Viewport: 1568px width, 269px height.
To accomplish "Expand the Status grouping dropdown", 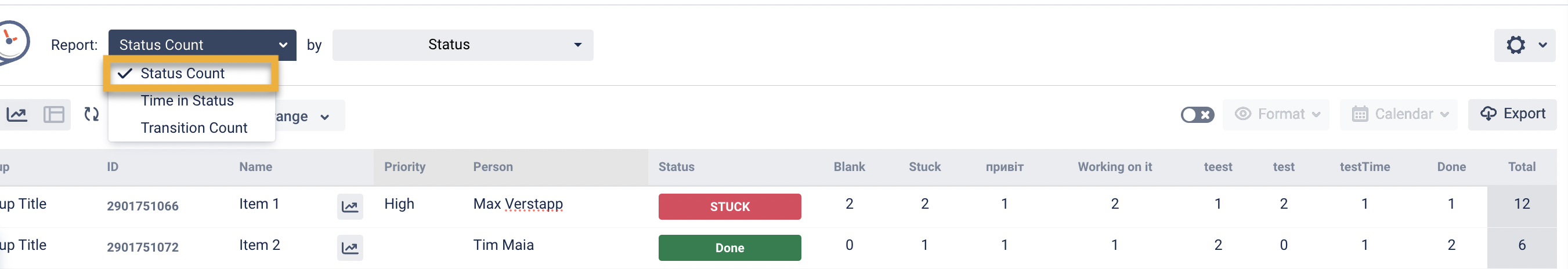I will tap(463, 45).
